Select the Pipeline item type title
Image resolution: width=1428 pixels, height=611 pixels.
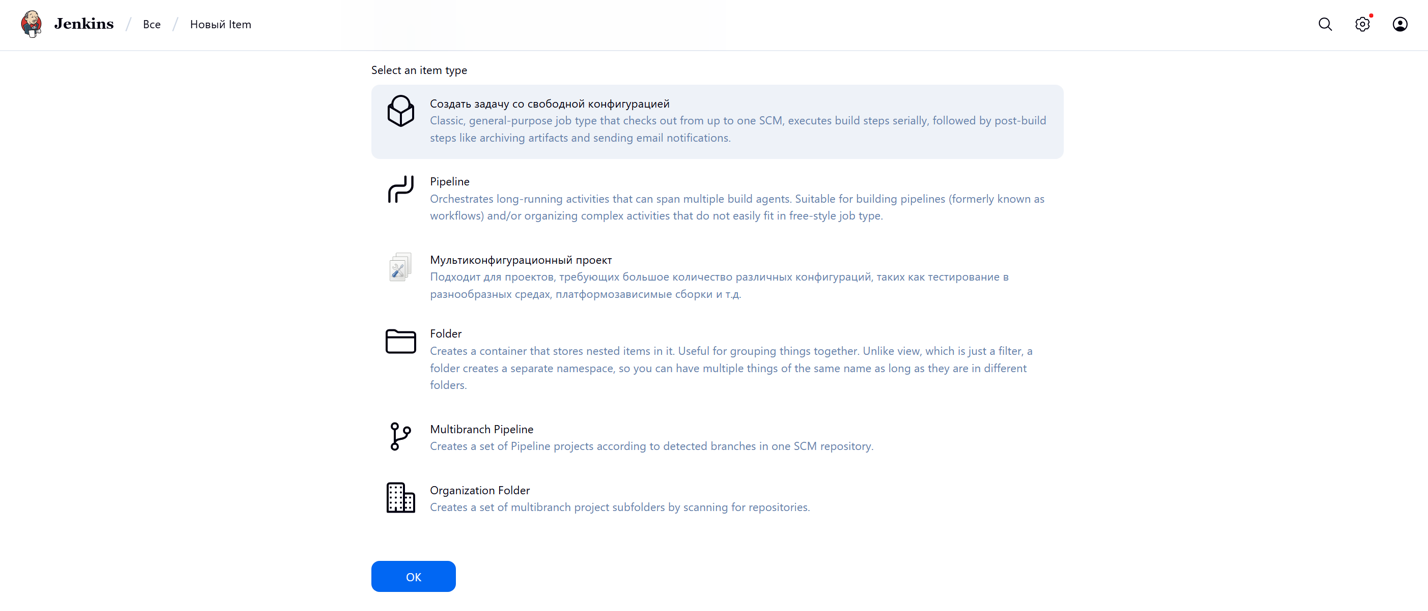pos(449,182)
